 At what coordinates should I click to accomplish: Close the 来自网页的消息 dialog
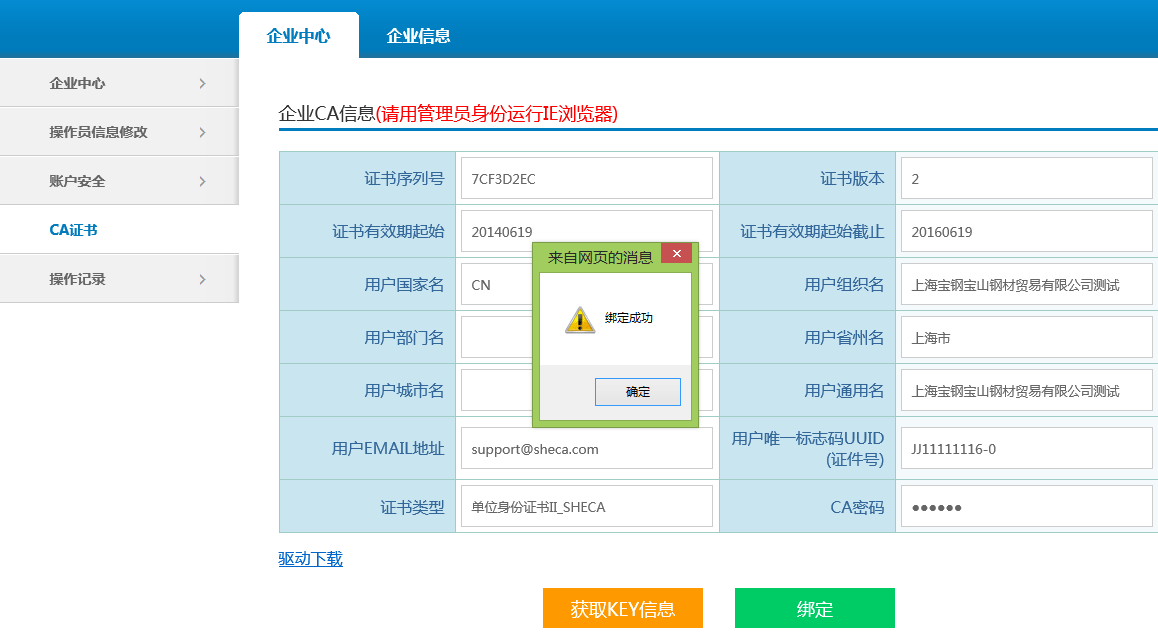(x=676, y=255)
